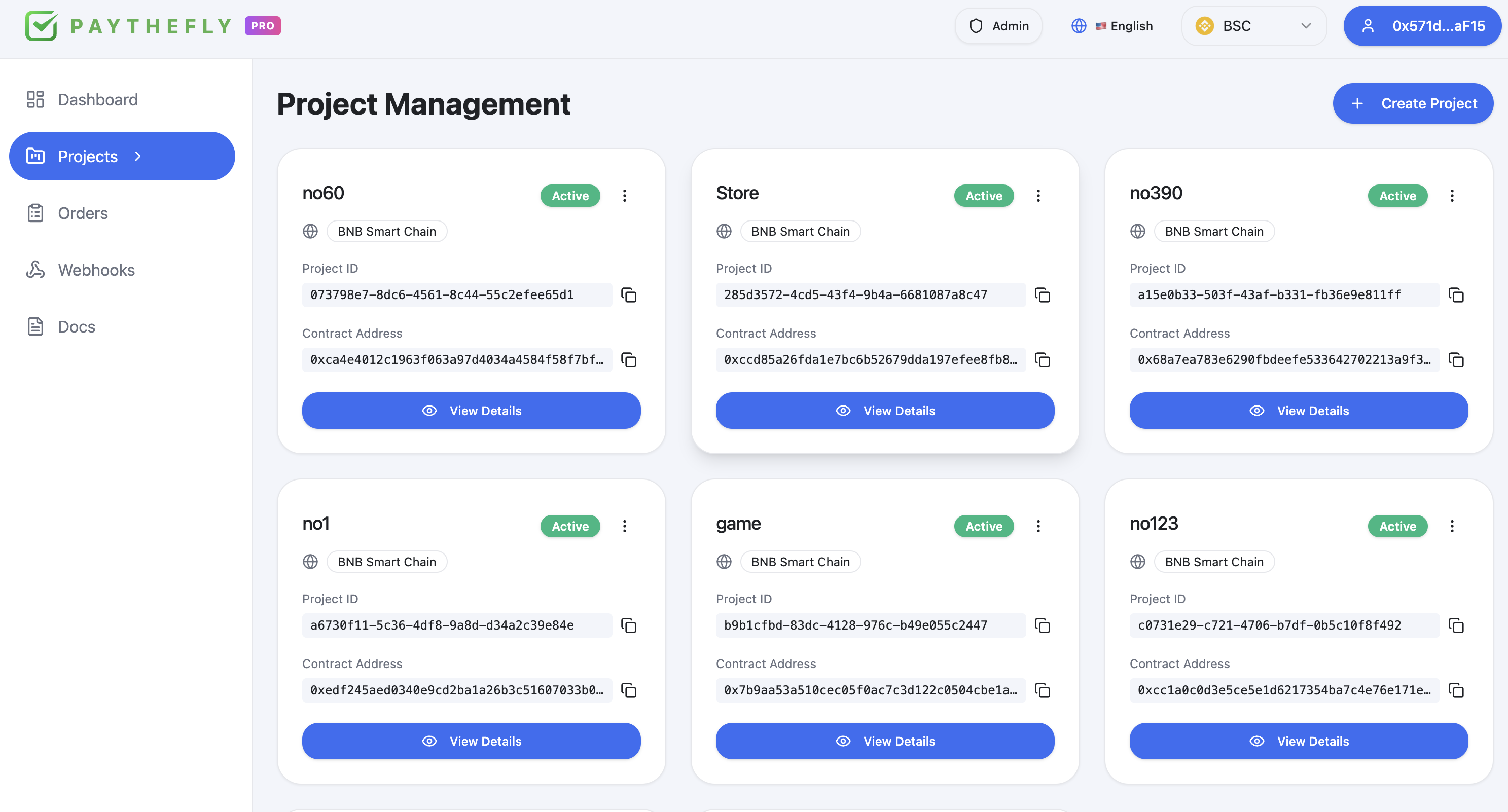
Task: Click the no390 project ID field
Action: pos(1283,295)
